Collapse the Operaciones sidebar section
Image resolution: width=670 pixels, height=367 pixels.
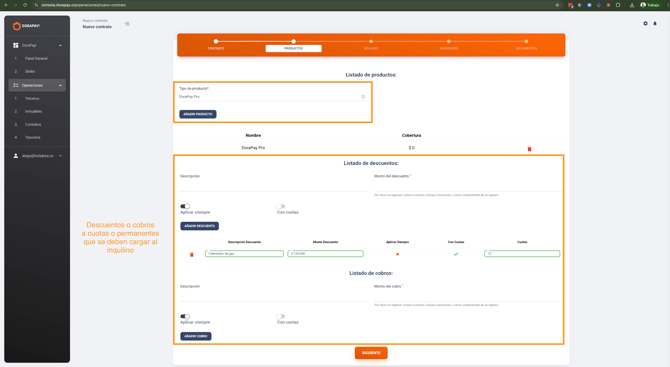click(x=60, y=85)
